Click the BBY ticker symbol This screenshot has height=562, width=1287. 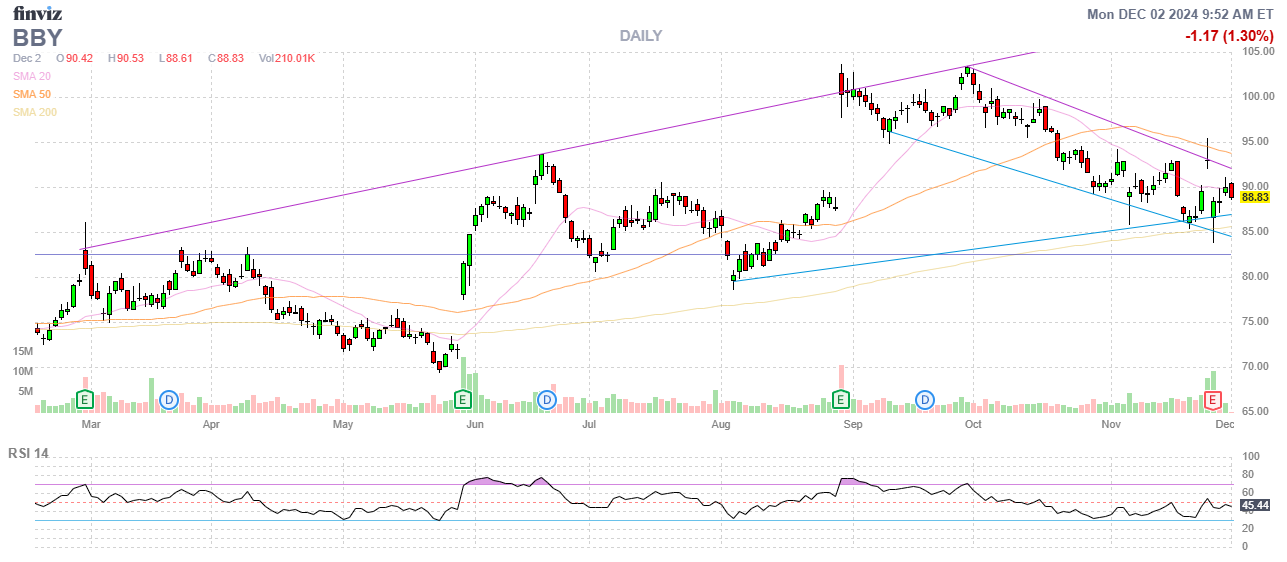38,38
